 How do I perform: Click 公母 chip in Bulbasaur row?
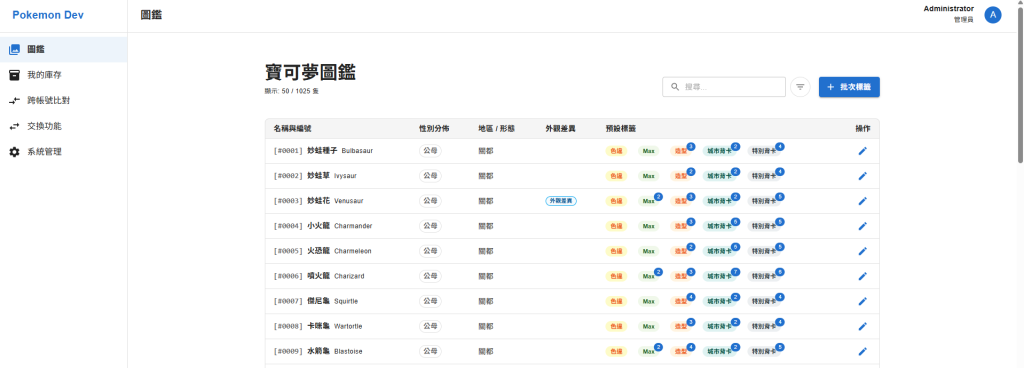[x=430, y=151]
